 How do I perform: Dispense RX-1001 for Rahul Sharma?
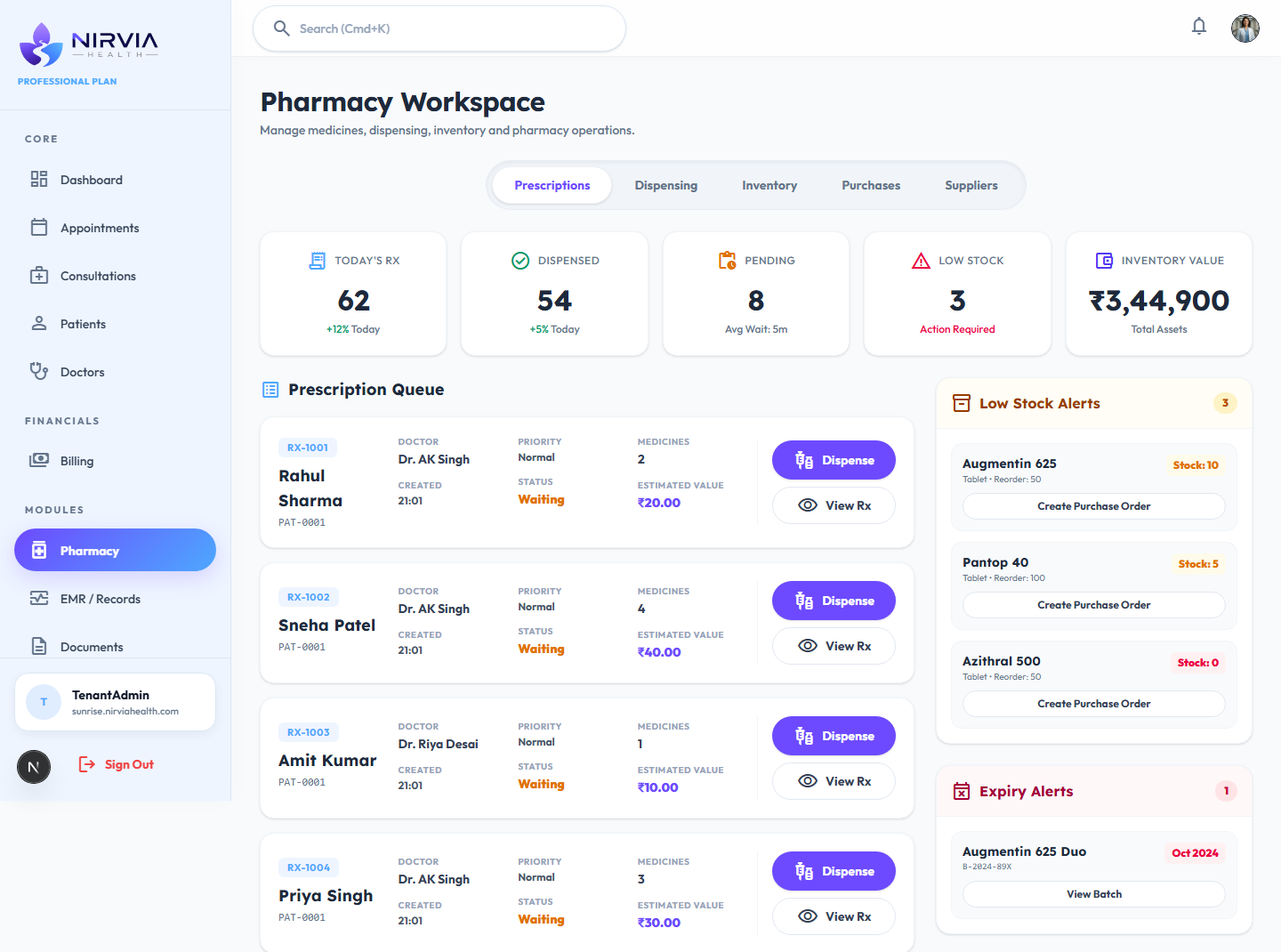(x=834, y=460)
